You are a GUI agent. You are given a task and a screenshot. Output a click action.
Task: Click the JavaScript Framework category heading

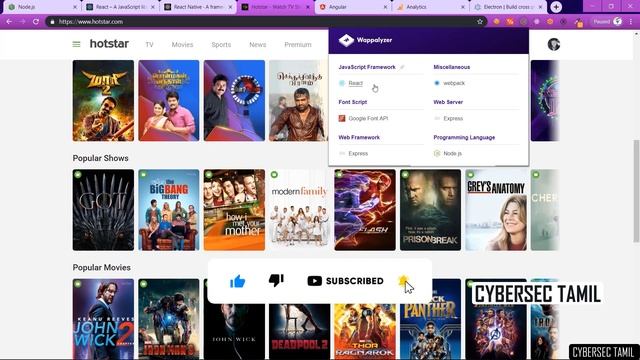click(367, 67)
